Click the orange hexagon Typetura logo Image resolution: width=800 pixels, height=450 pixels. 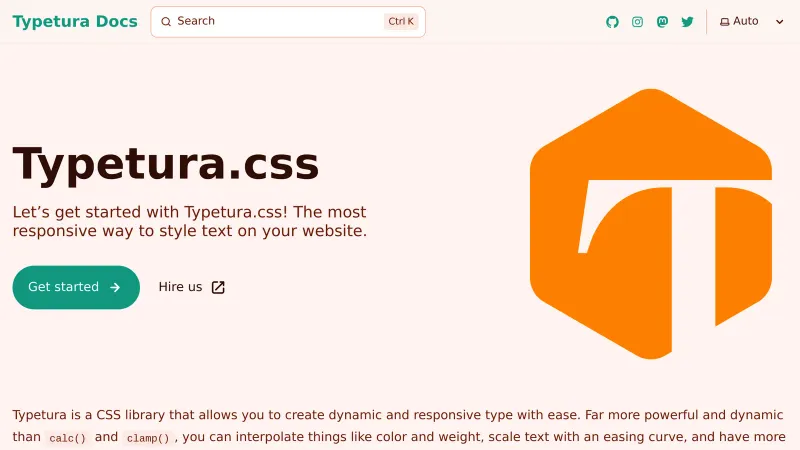point(651,223)
